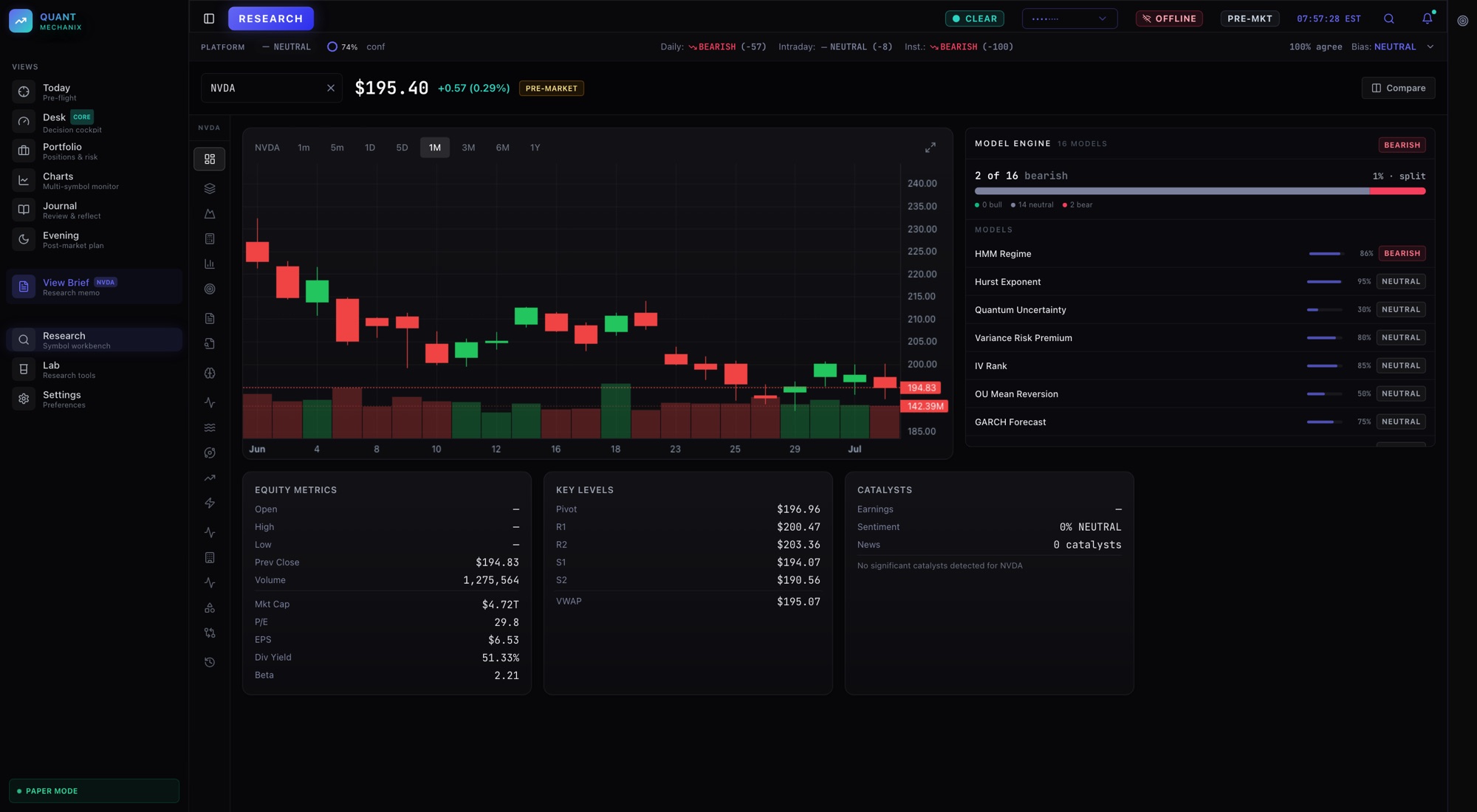Image resolution: width=1477 pixels, height=812 pixels.
Task: Click the Mkt Cap value $4.72T
Action: (x=501, y=605)
